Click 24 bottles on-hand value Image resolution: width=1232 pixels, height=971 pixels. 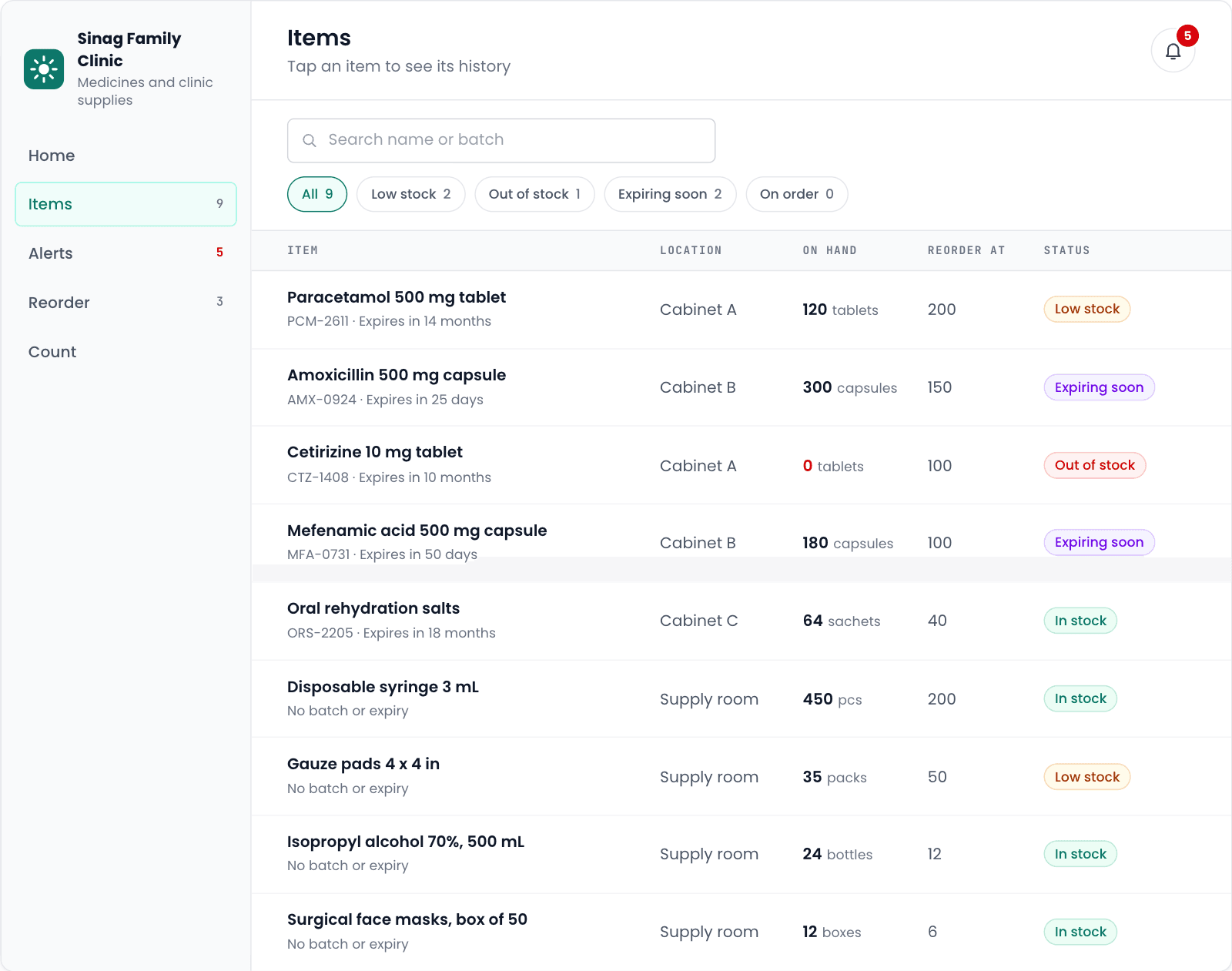point(838,854)
